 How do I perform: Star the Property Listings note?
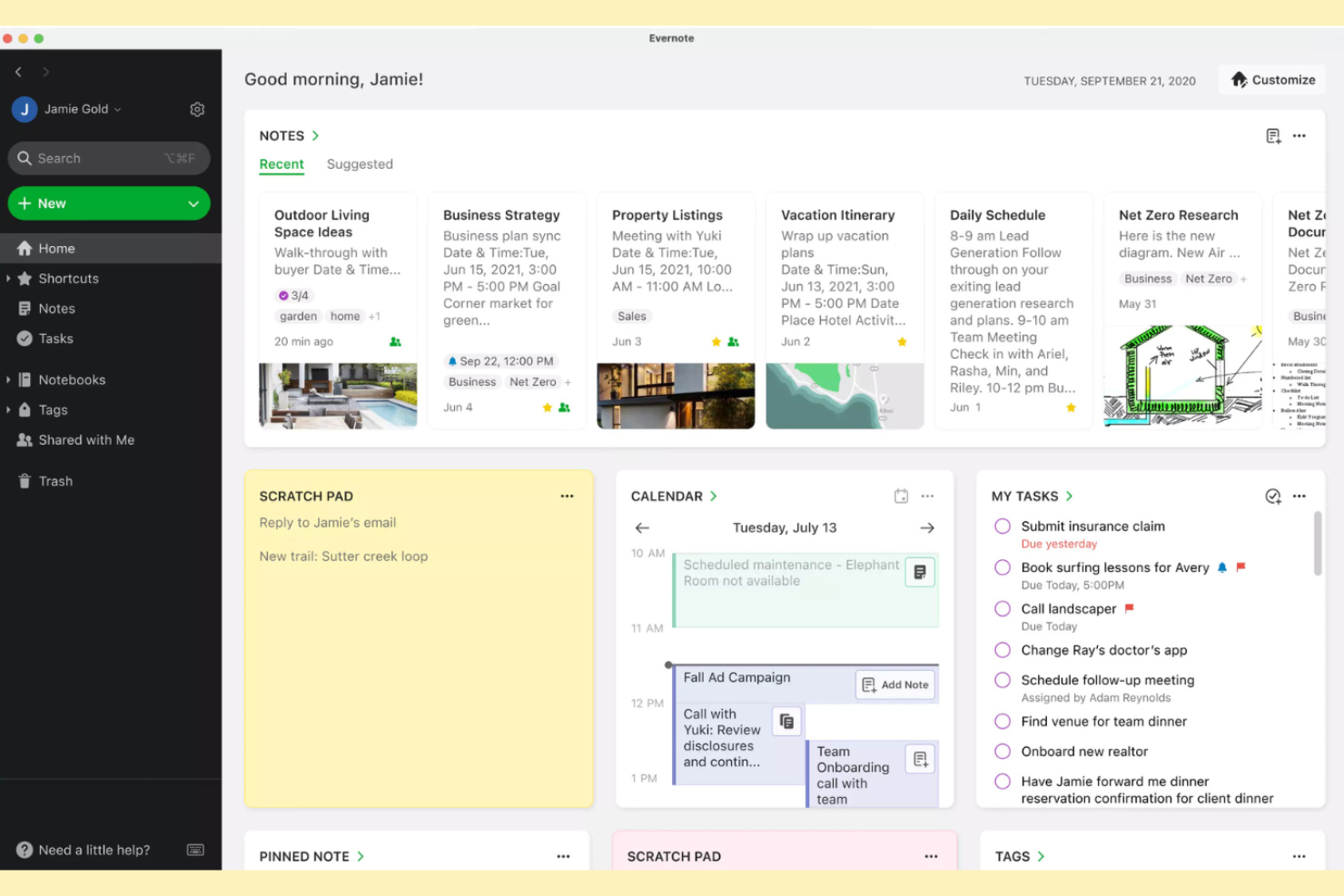pyautogui.click(x=716, y=341)
